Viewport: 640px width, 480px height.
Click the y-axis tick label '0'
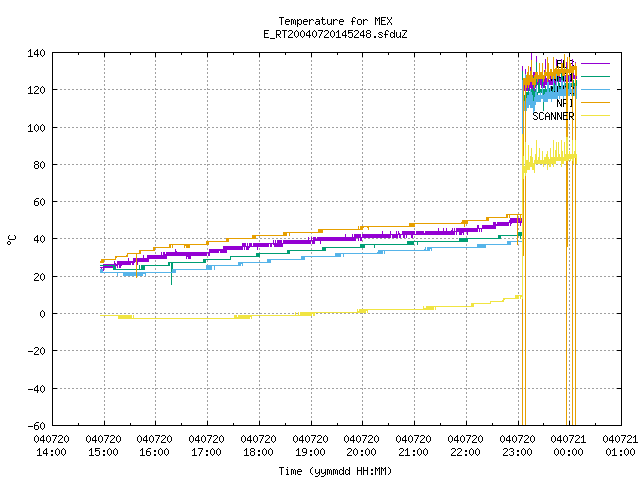click(x=42, y=314)
